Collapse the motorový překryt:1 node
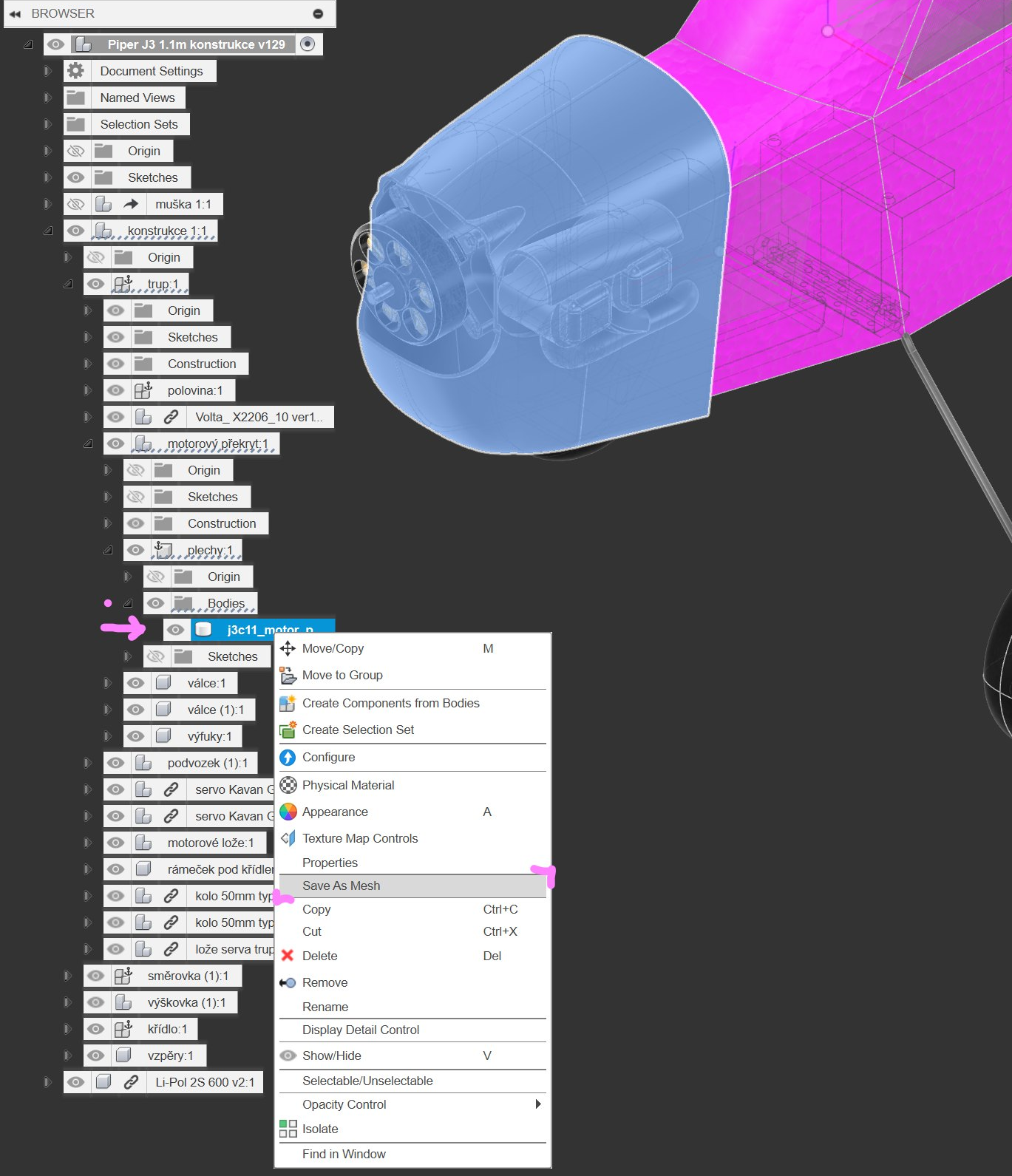The image size is (1012, 1176). pyautogui.click(x=88, y=443)
